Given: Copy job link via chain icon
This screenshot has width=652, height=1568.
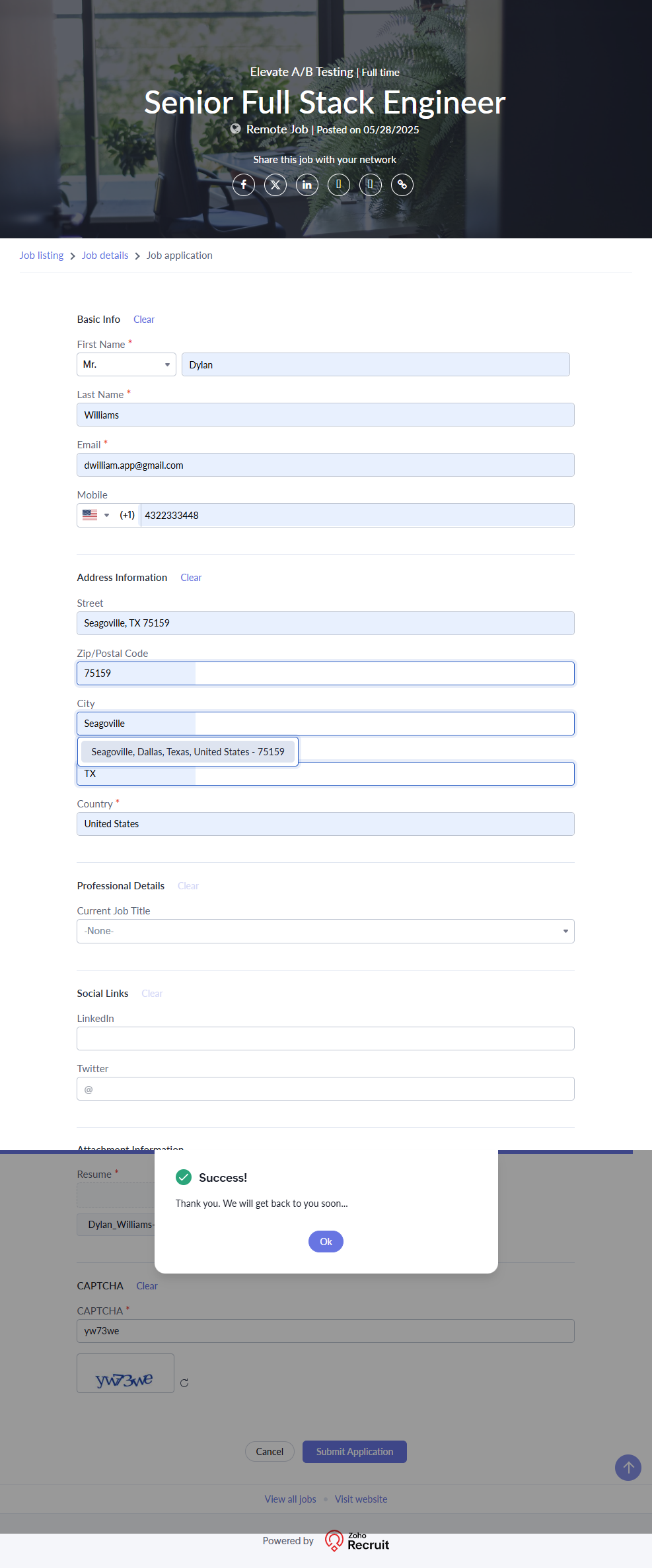Looking at the screenshot, I should coord(402,185).
